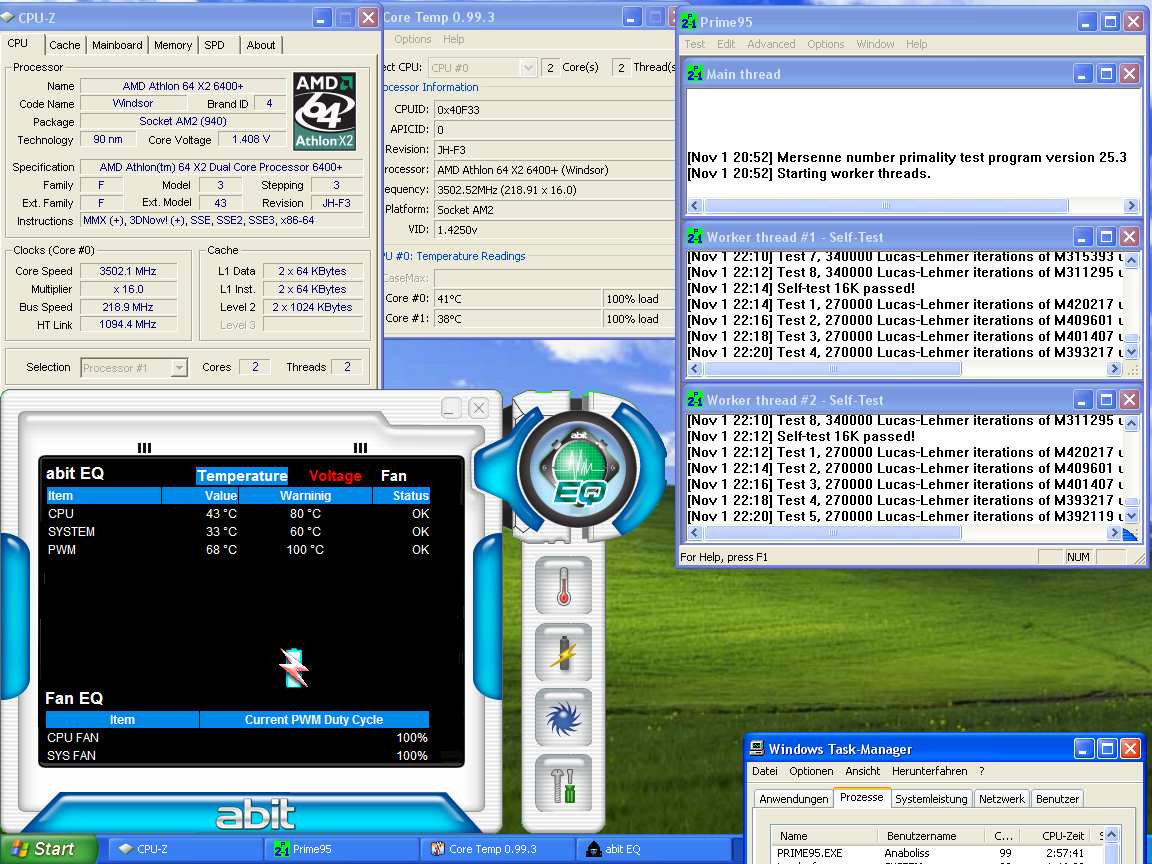
Task: Sort processes by Benutzername column header
Action: 932,835
